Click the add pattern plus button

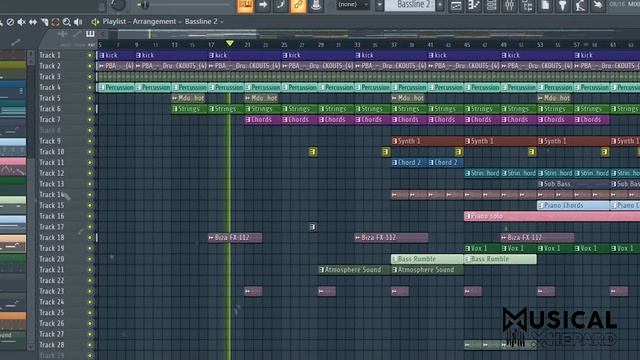pyautogui.click(x=440, y=5)
